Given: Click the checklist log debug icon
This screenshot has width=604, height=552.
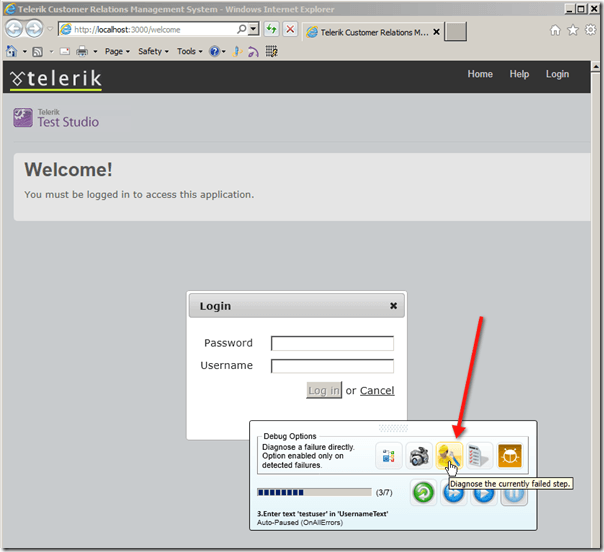Looking at the screenshot, I should [479, 456].
